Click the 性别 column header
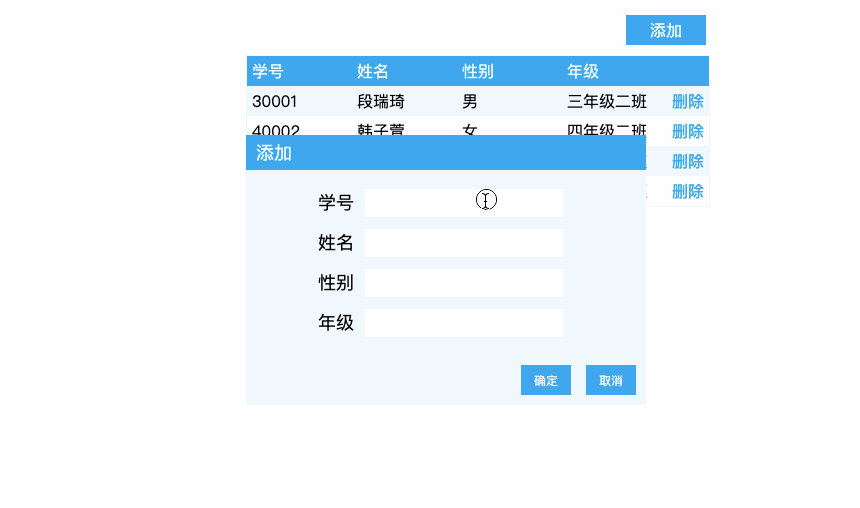The height and width of the screenshot is (508, 860). point(478,71)
